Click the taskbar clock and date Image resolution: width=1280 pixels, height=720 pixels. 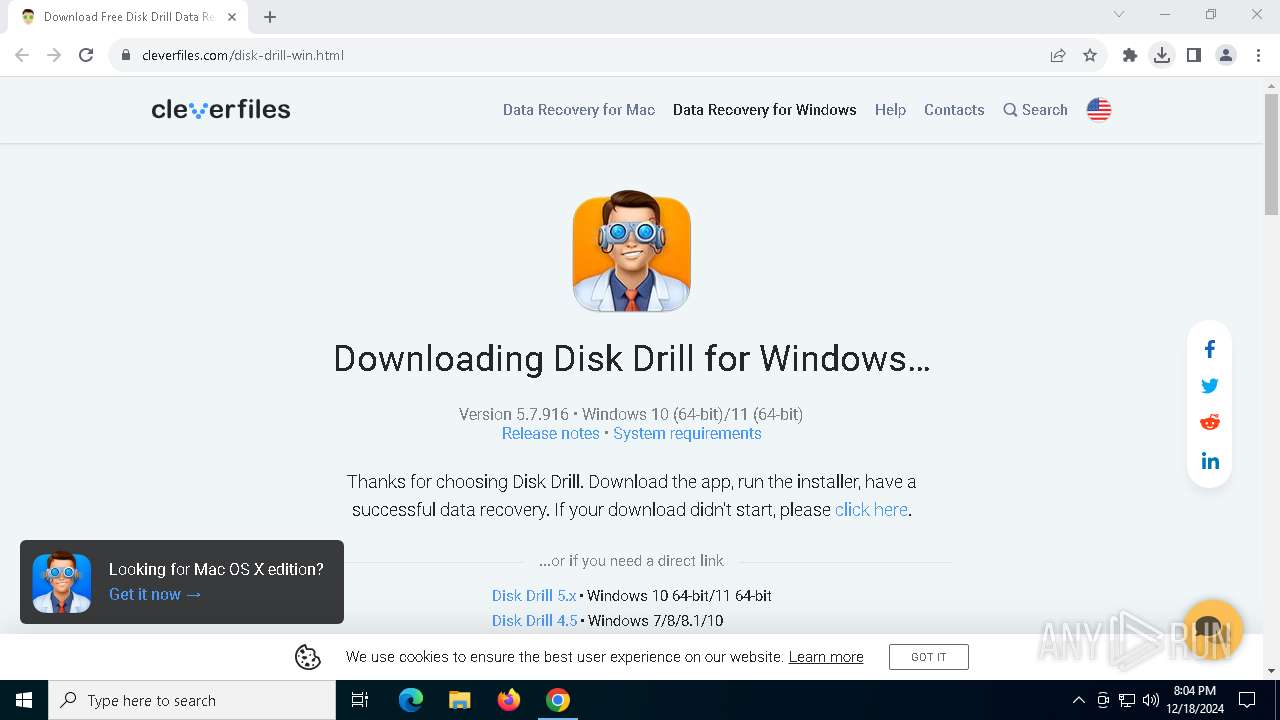point(1195,700)
